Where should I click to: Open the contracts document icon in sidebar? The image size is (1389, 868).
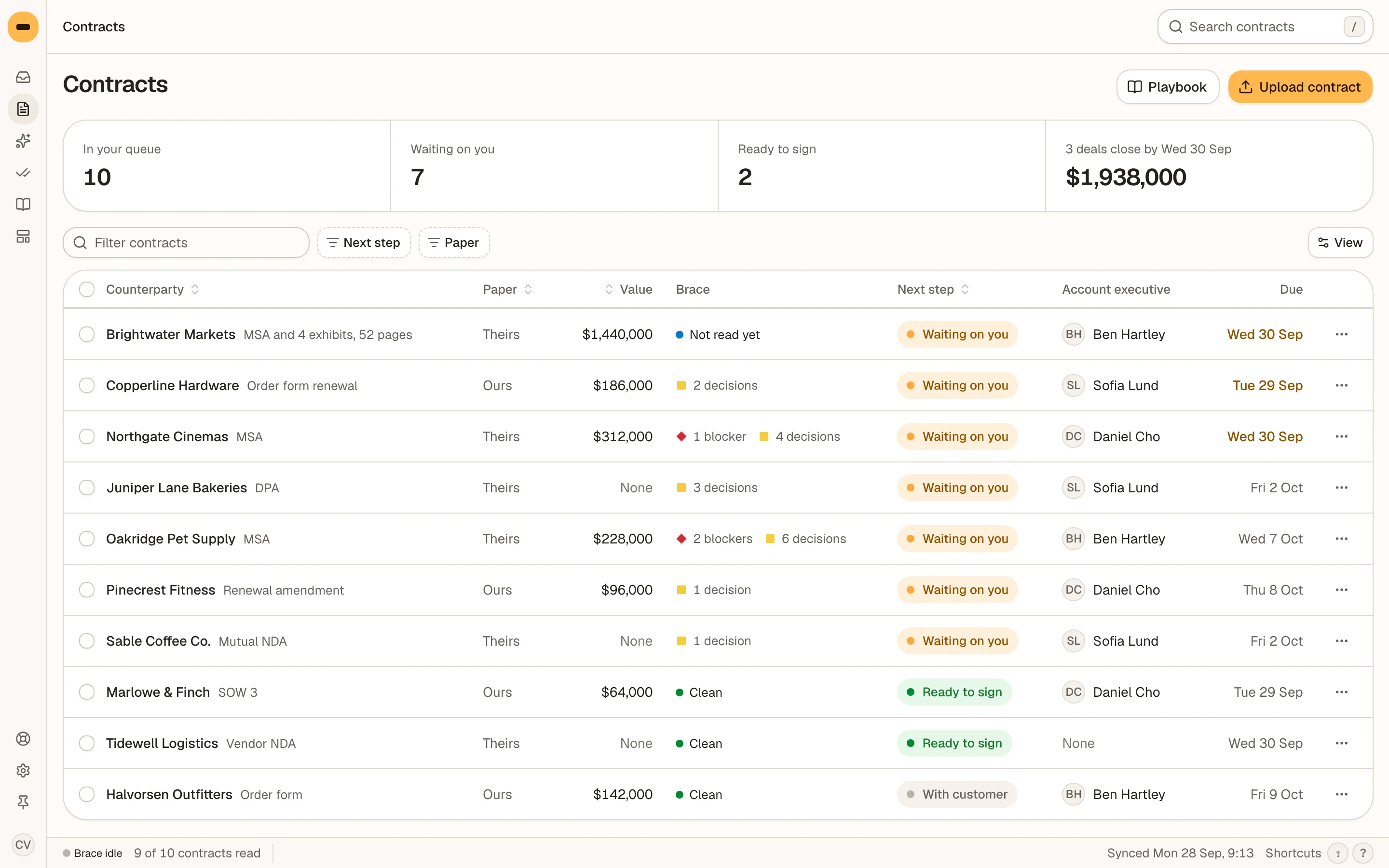point(23,109)
